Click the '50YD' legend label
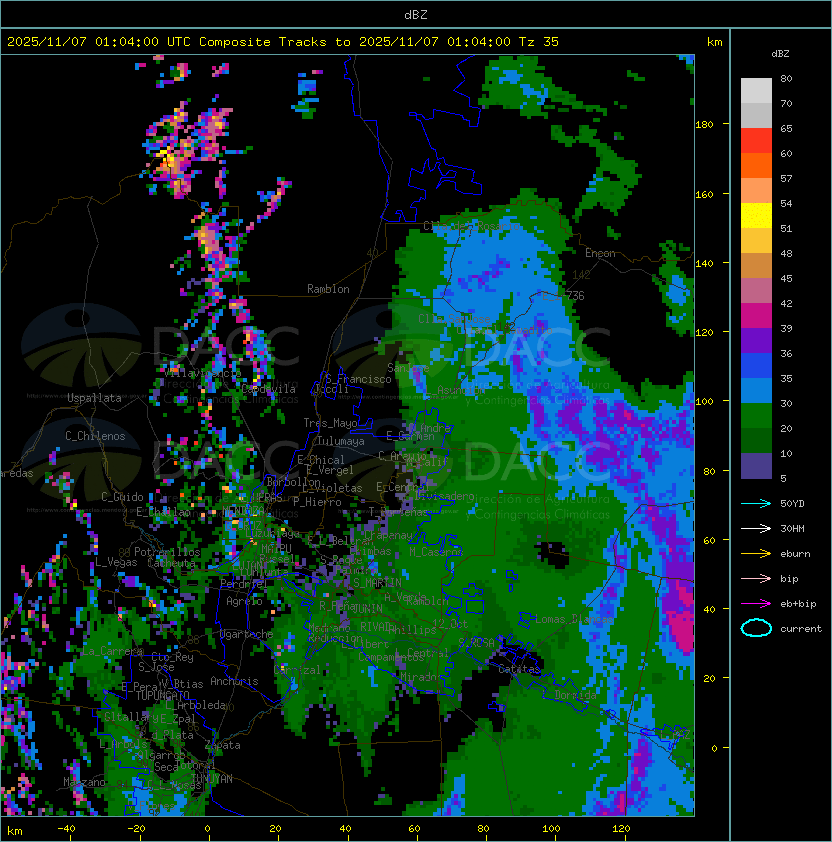The height and width of the screenshot is (842, 832). coord(792,504)
